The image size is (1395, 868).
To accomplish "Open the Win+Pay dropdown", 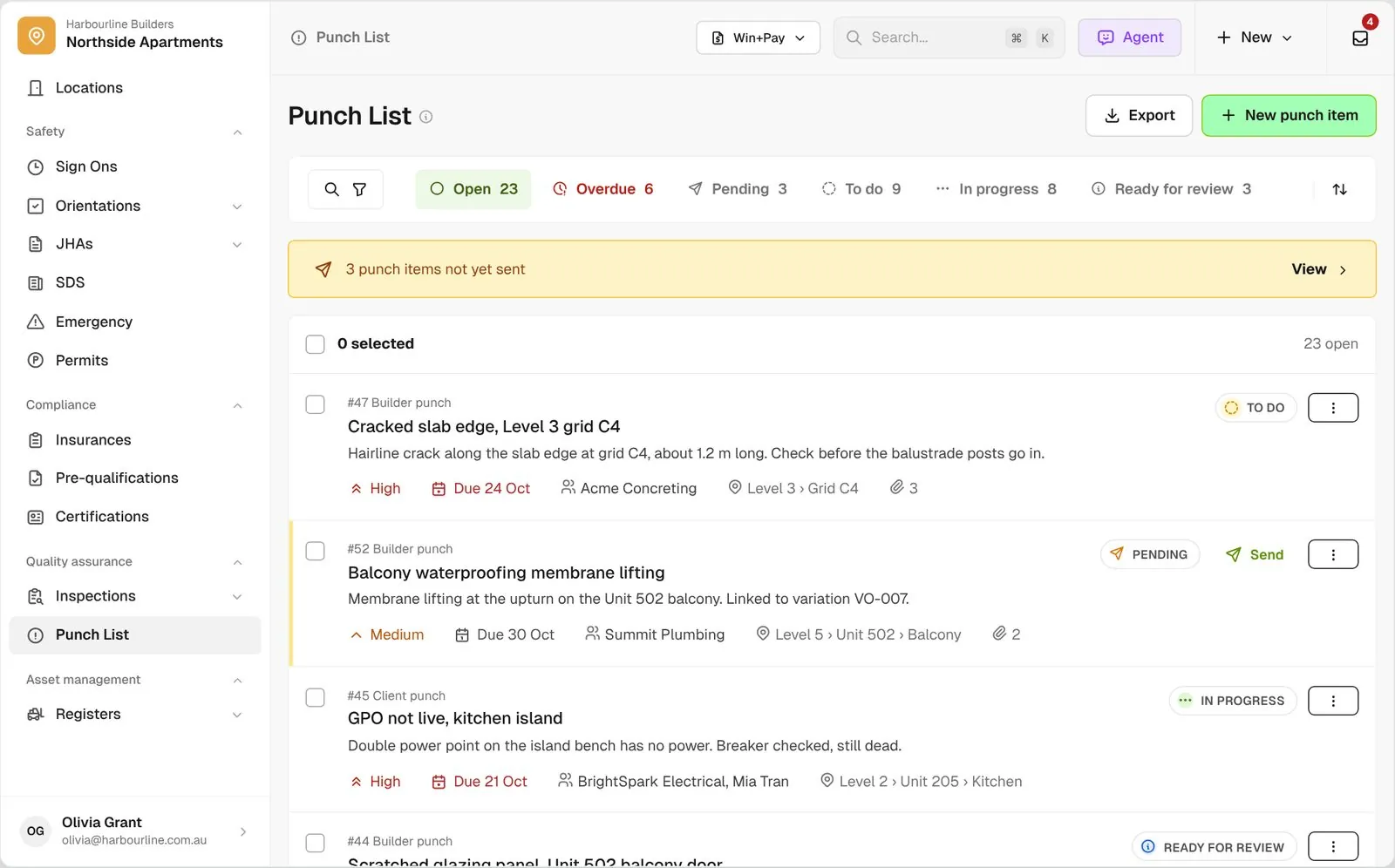I will pyautogui.click(x=758, y=37).
